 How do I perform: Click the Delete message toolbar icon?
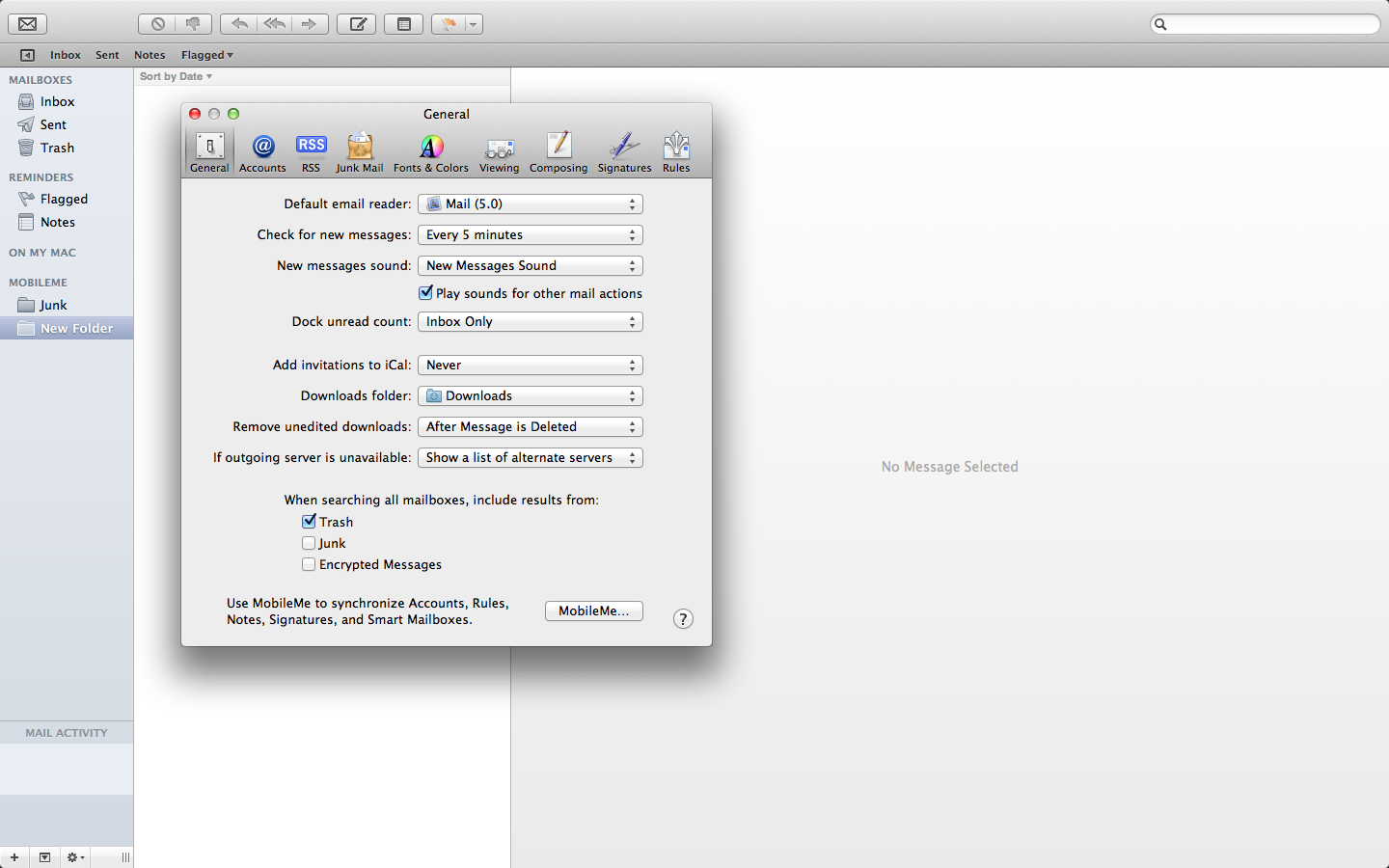click(157, 24)
